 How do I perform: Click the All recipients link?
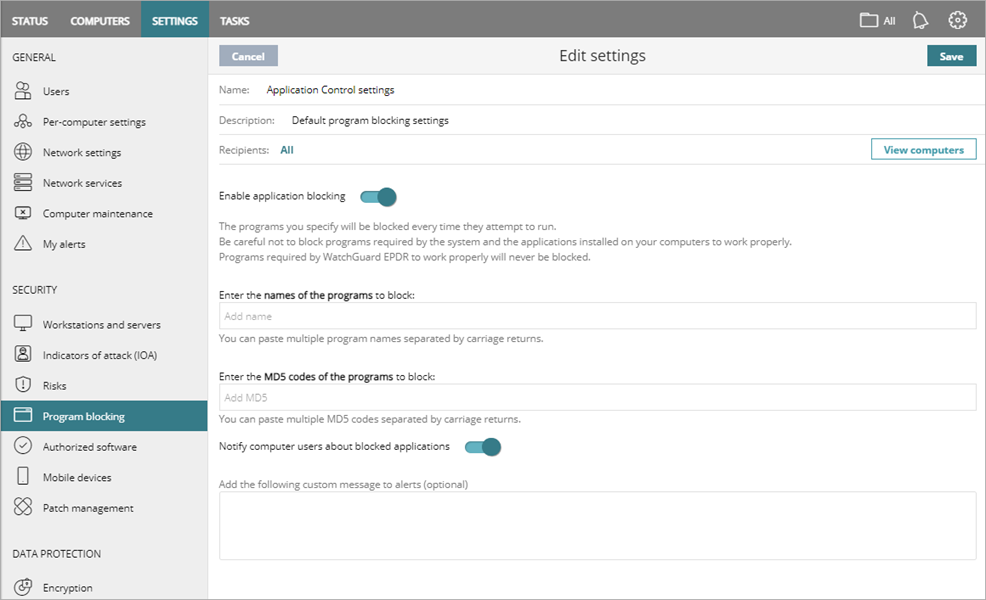(287, 150)
